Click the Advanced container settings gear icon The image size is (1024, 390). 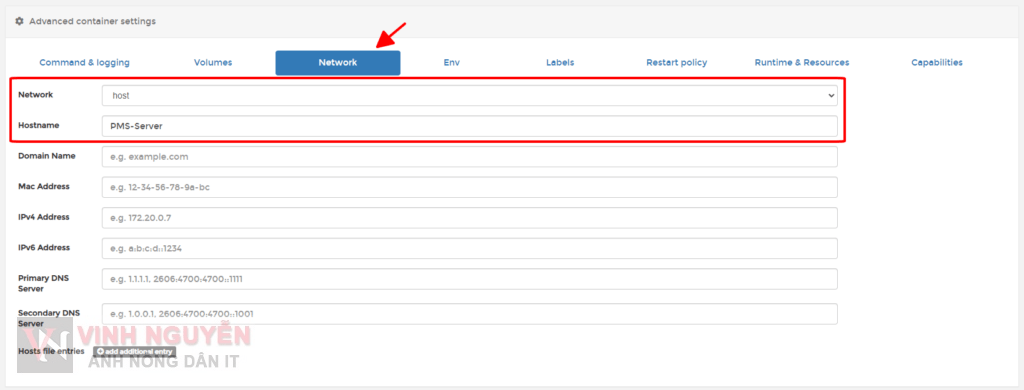point(19,21)
